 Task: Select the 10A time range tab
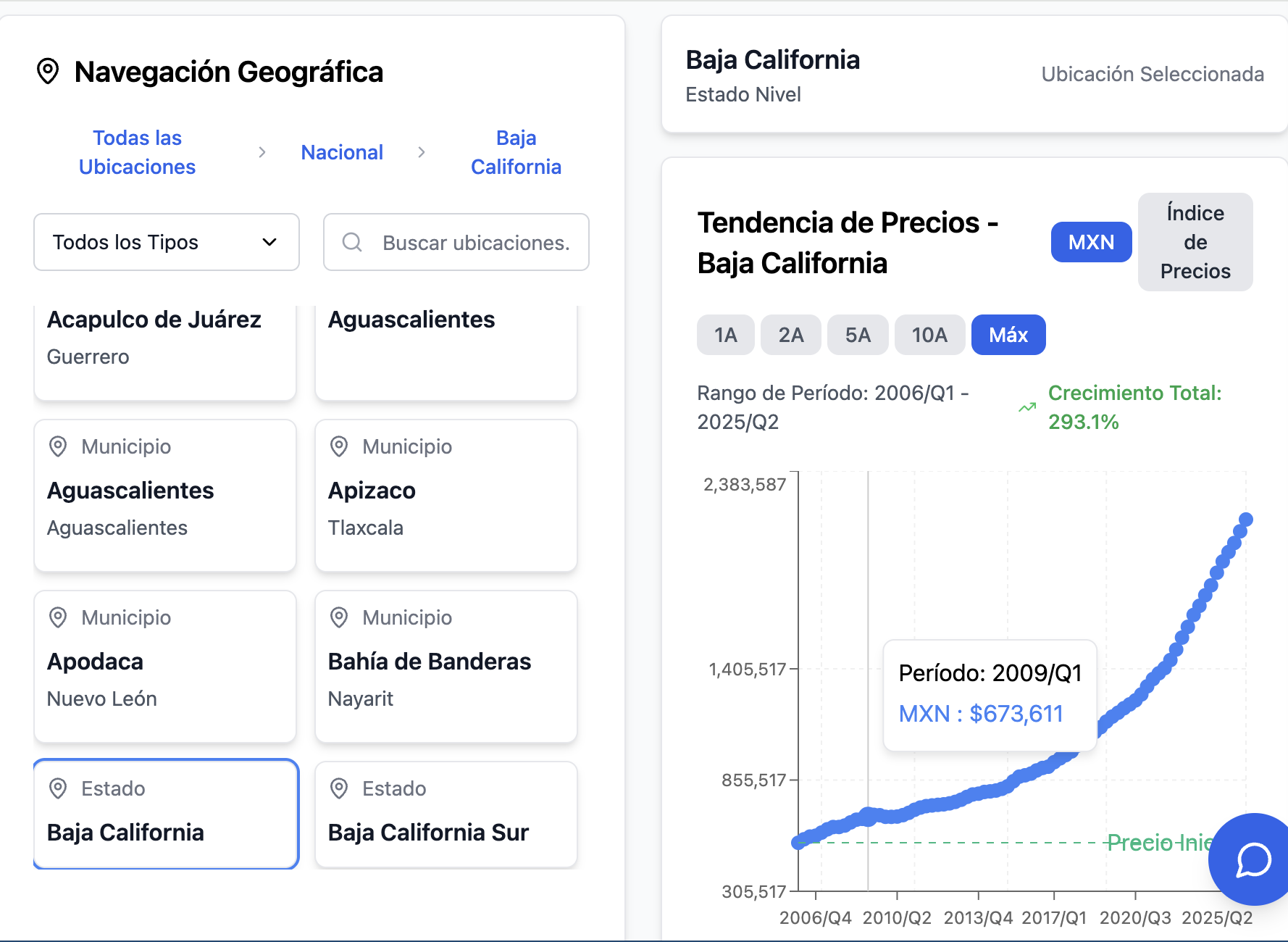click(929, 335)
